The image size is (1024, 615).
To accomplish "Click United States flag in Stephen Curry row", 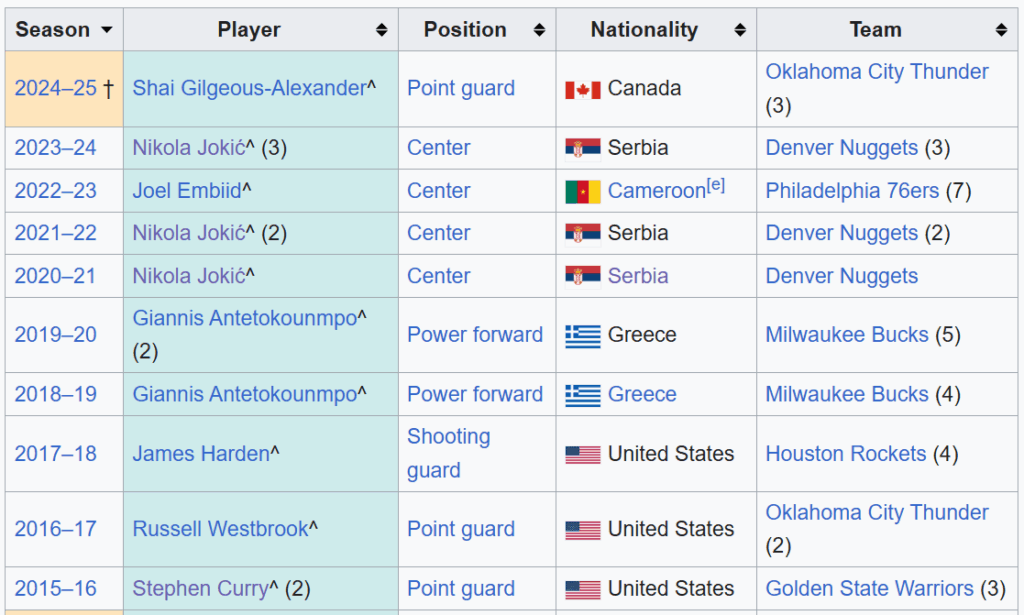I will (x=583, y=589).
